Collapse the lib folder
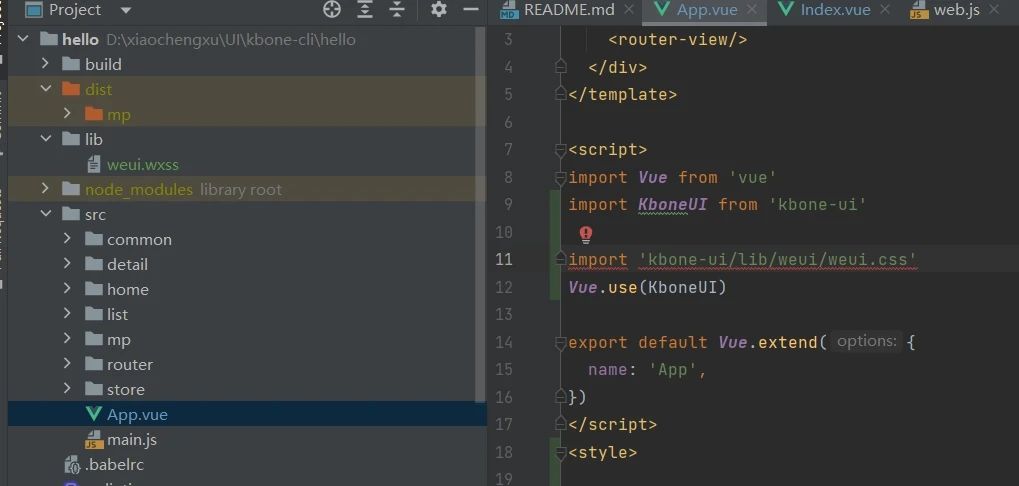The width and height of the screenshot is (1019, 486). coord(45,138)
